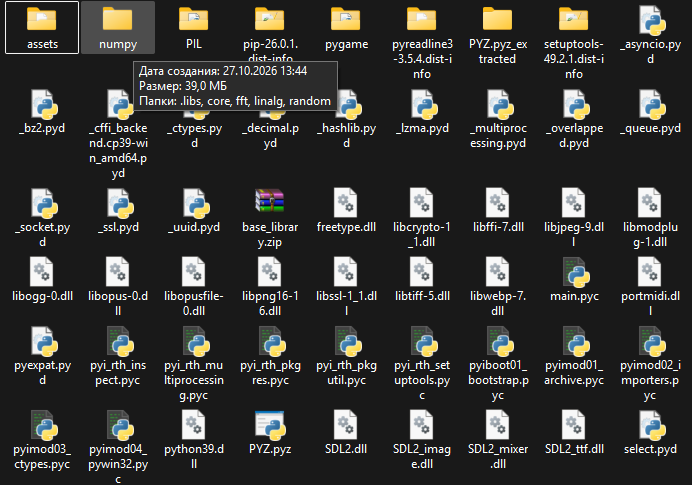Open the PIL folder icon
The width and height of the screenshot is (692, 485).
(x=194, y=20)
